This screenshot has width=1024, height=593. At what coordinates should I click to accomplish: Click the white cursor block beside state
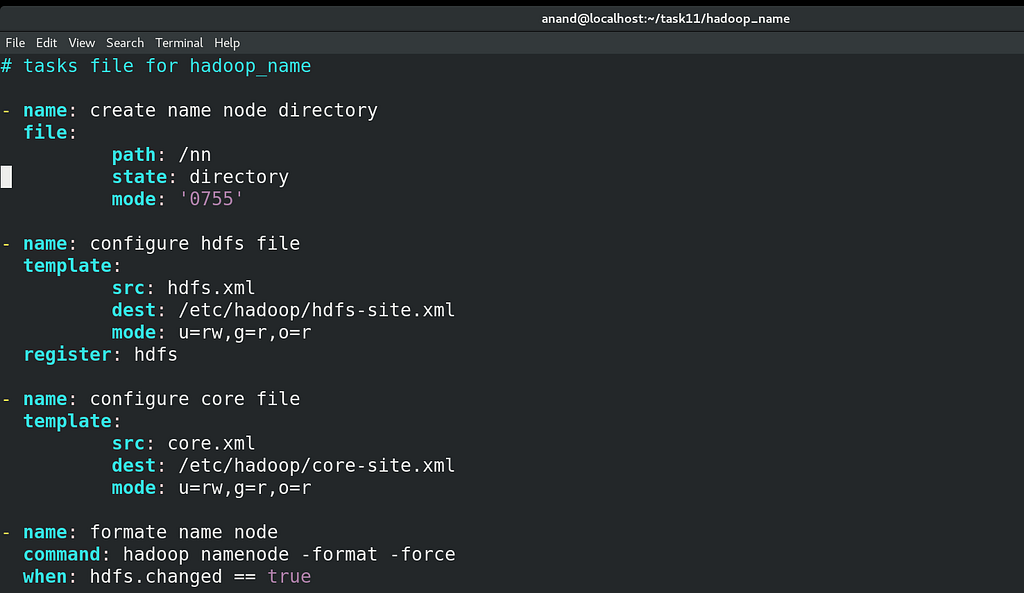click(7, 177)
